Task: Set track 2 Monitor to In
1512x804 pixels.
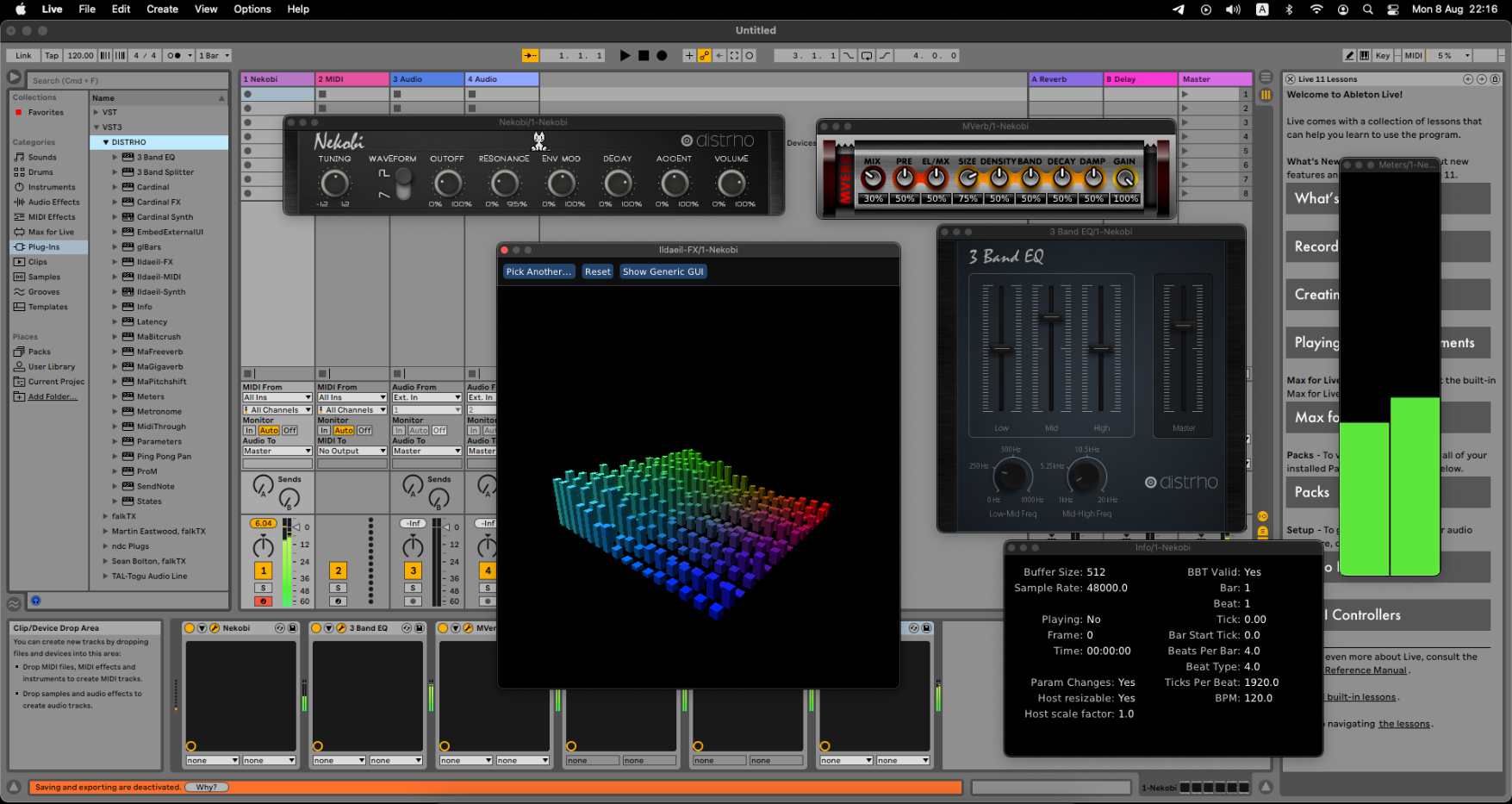Action: 324,430
